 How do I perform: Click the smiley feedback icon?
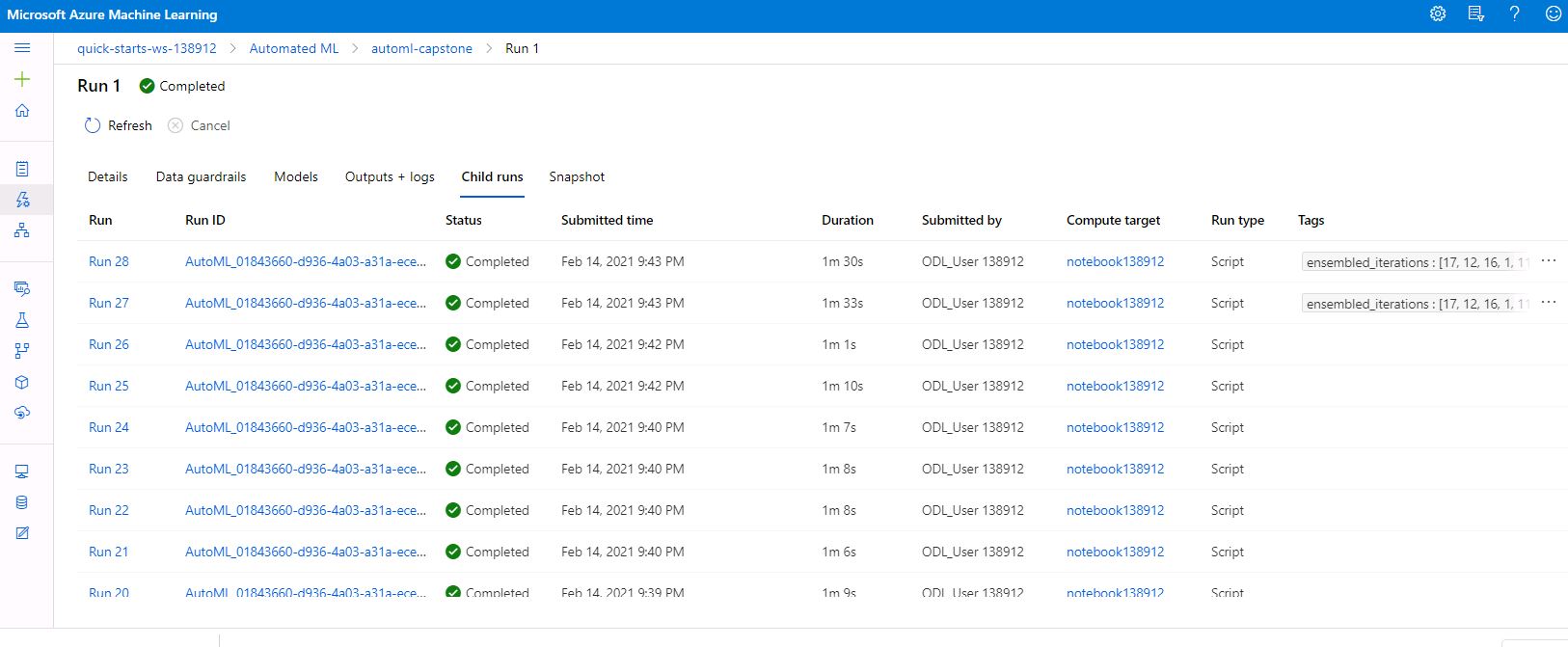[x=1553, y=13]
